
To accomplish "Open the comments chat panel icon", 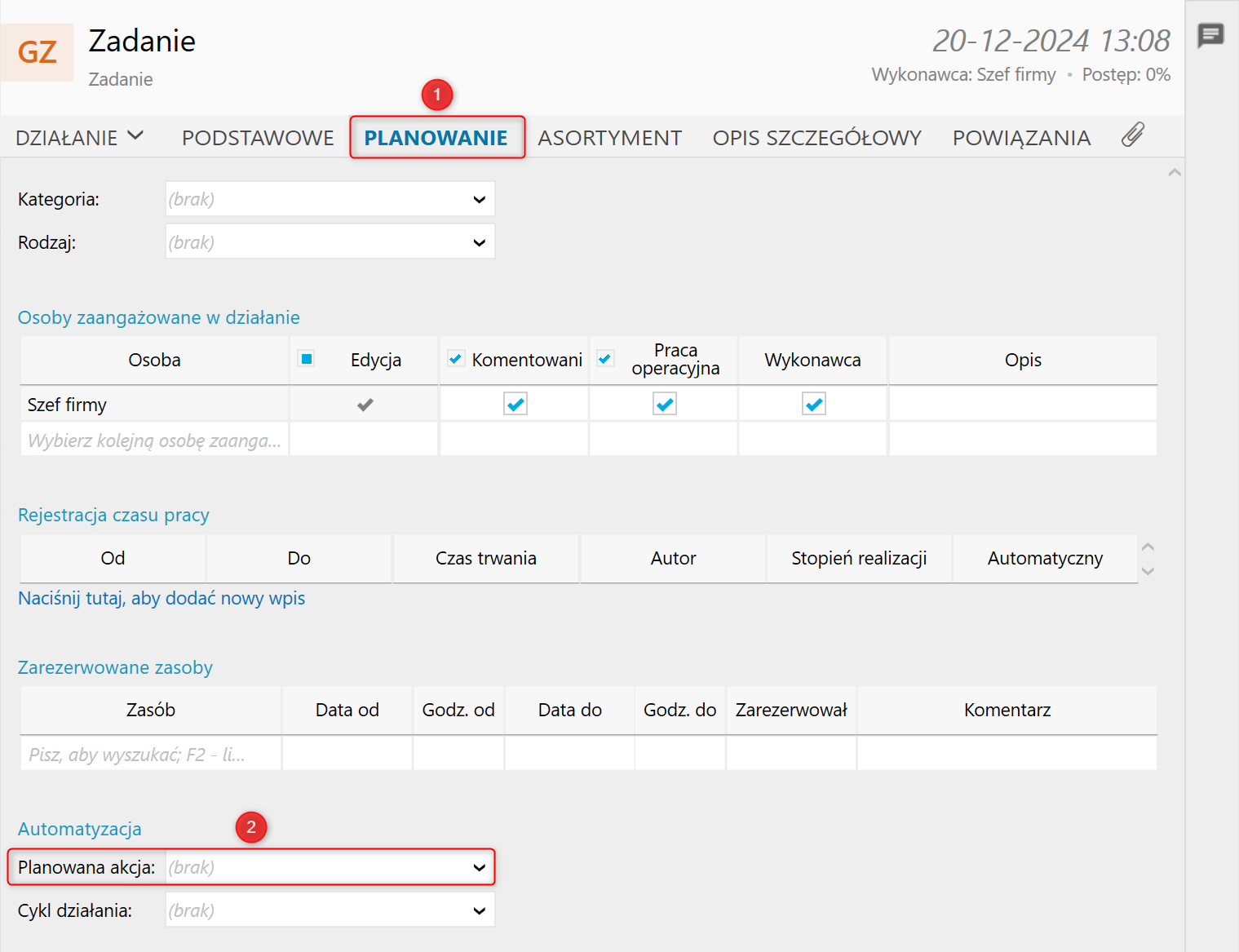I will 1210,35.
